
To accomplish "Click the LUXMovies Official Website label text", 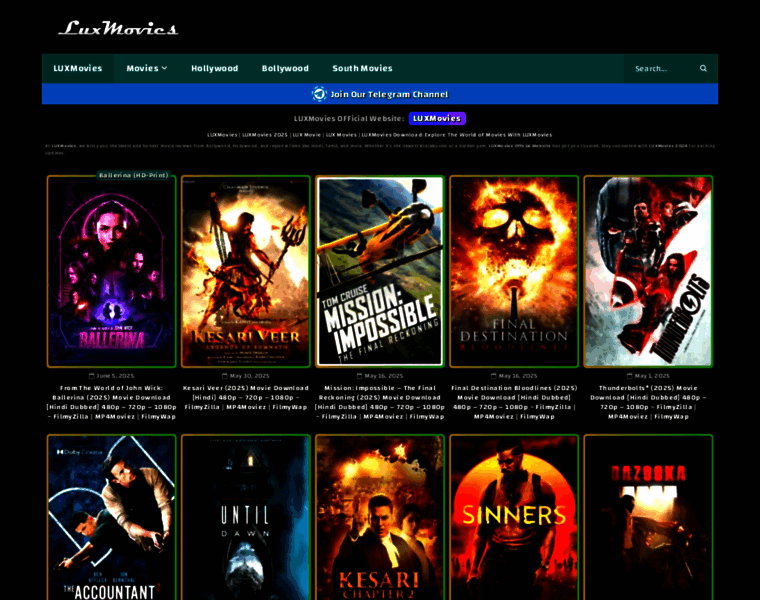I will [x=349, y=118].
